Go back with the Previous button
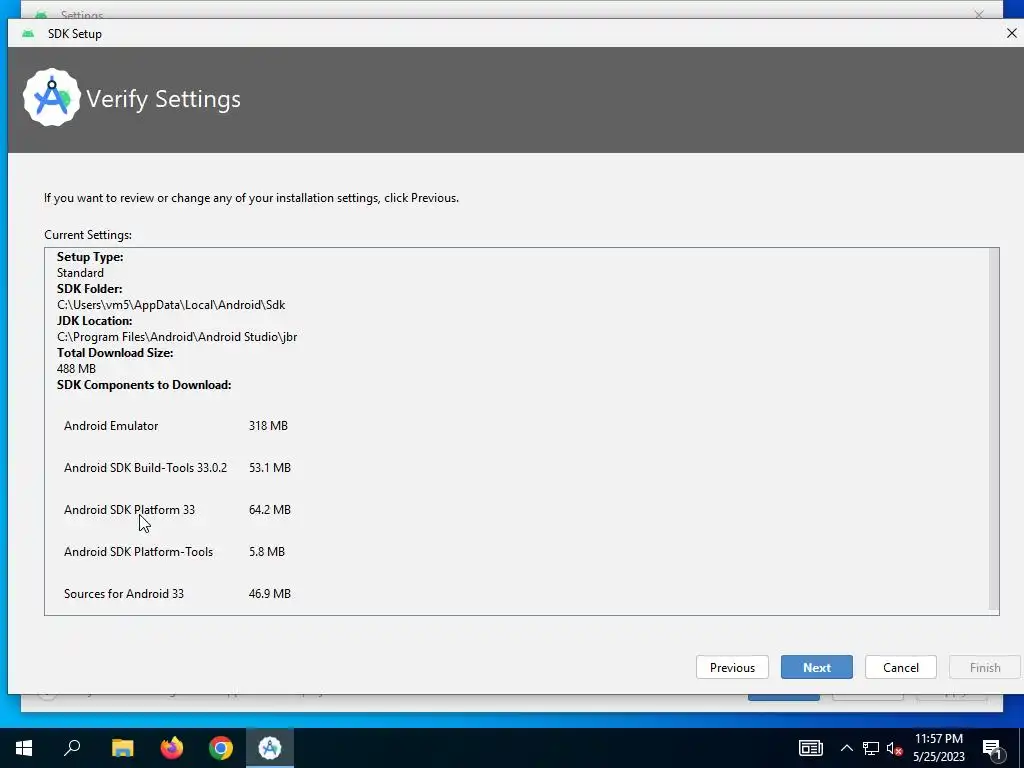The image size is (1024, 768). point(732,667)
